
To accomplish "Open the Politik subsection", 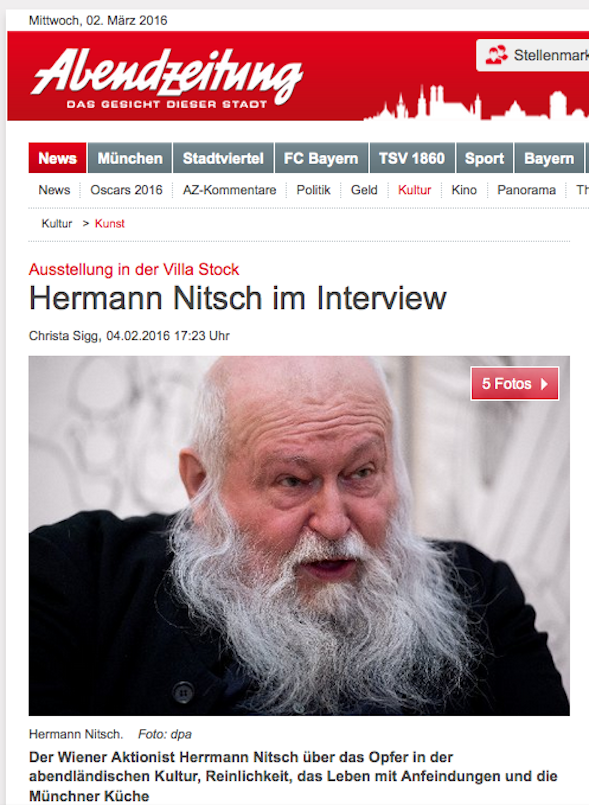I will [313, 190].
